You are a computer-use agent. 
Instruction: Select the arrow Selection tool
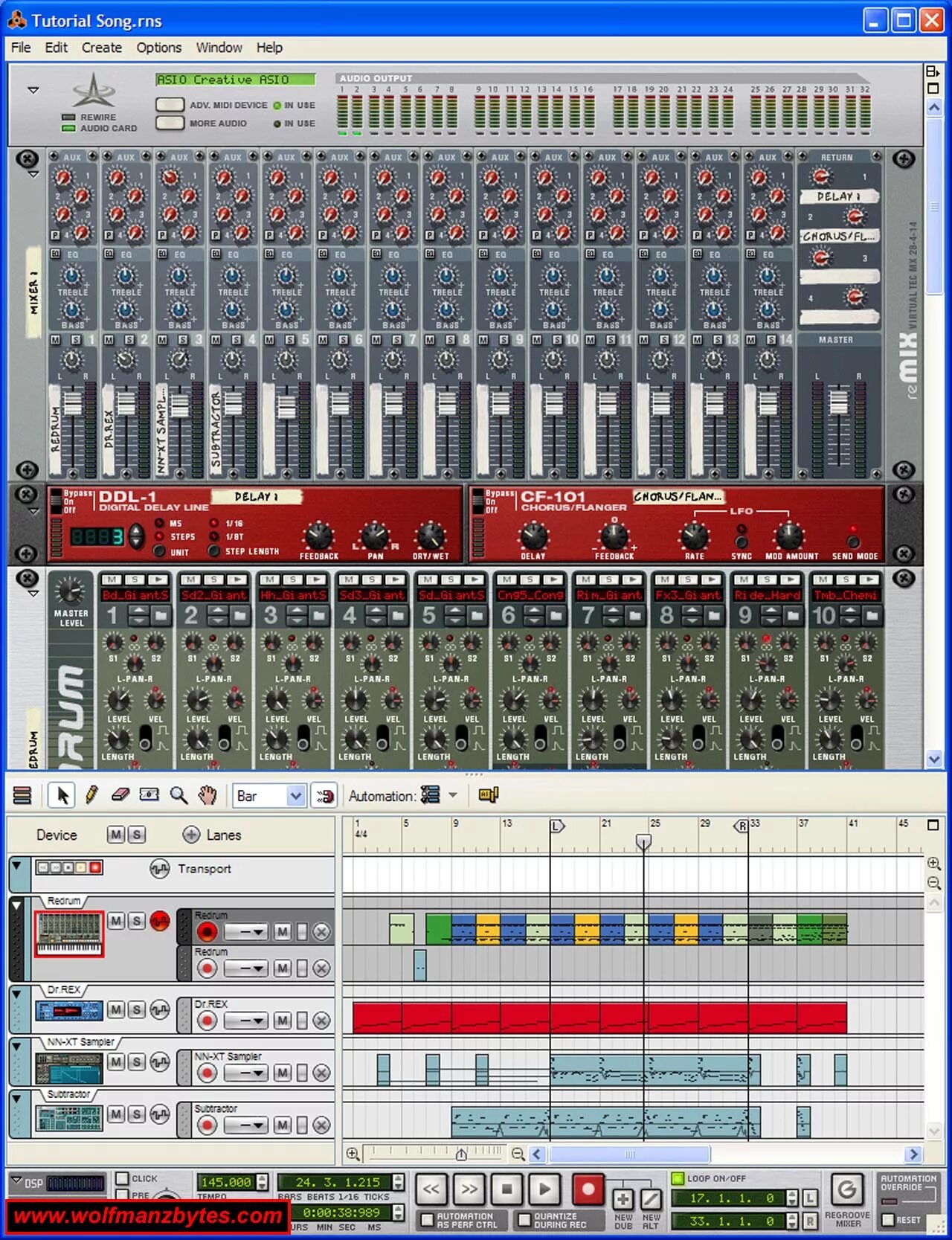[x=62, y=795]
